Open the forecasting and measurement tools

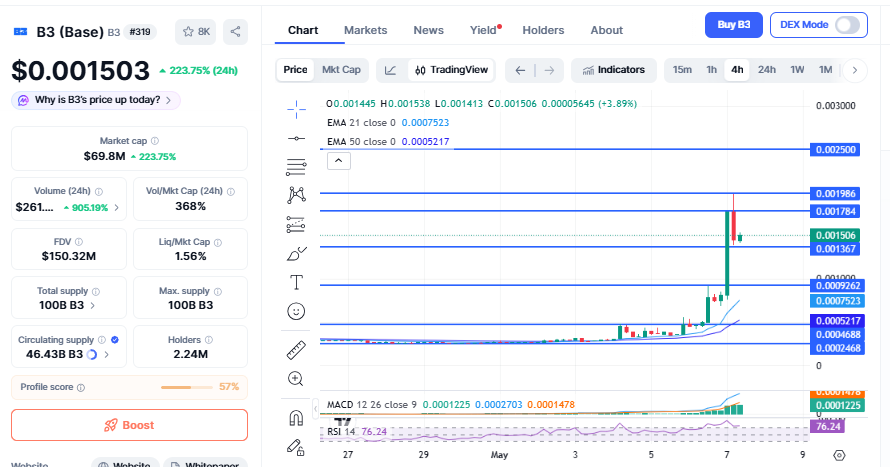(x=296, y=225)
